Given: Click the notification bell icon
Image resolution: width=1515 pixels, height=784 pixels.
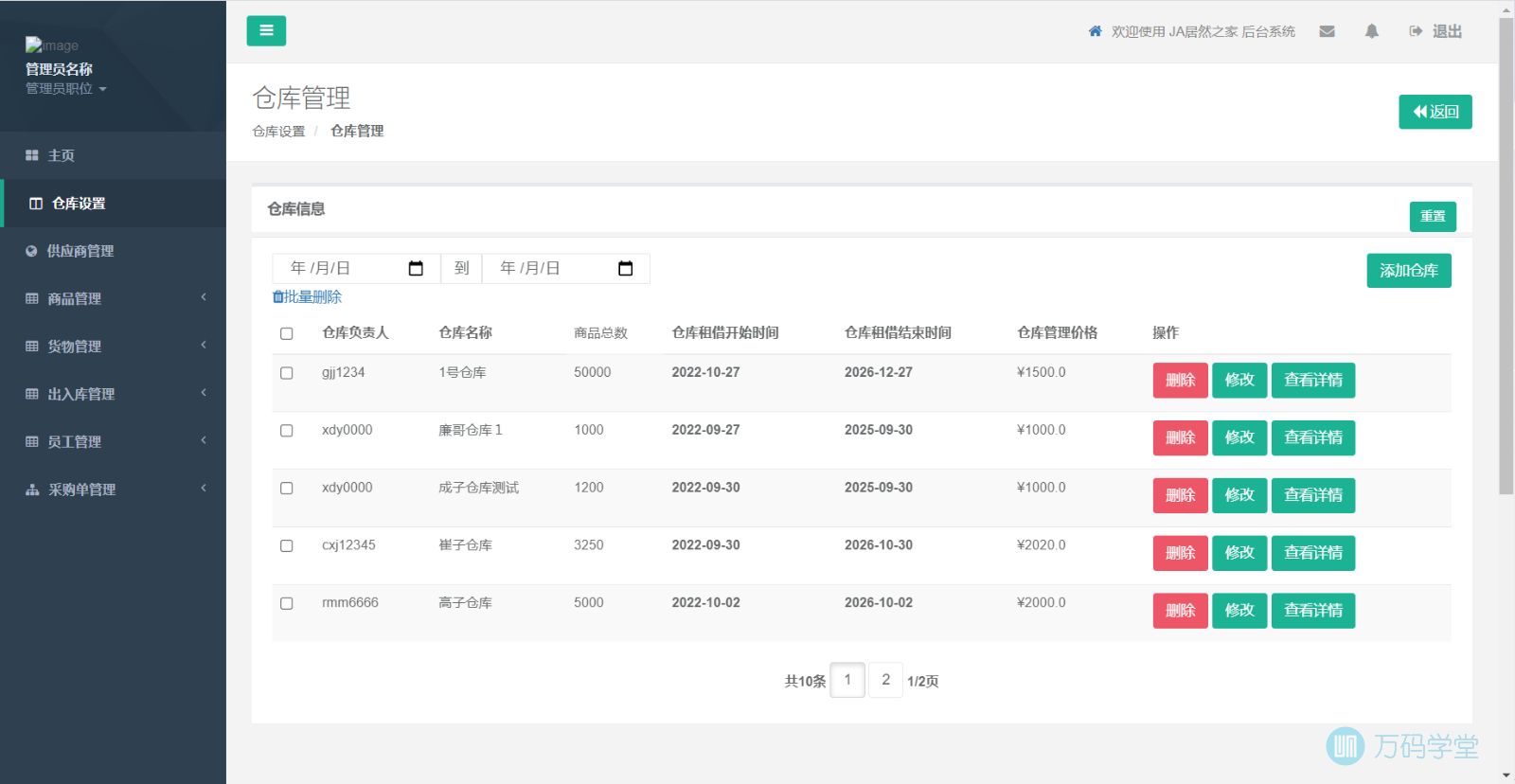Looking at the screenshot, I should (x=1371, y=31).
